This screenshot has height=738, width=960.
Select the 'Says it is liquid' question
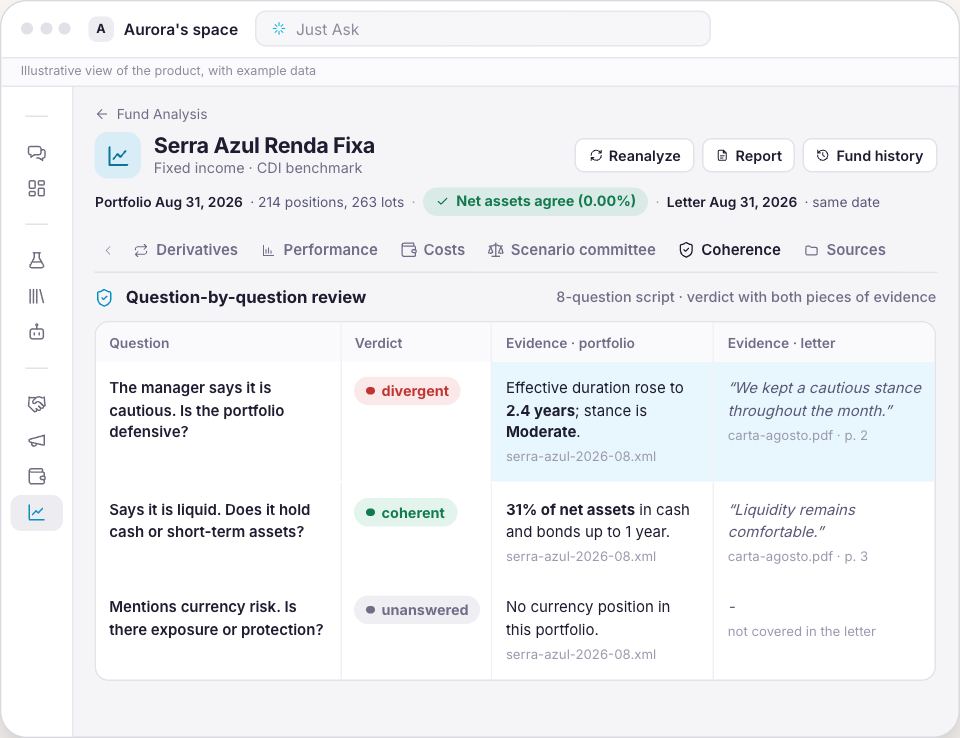coord(209,521)
